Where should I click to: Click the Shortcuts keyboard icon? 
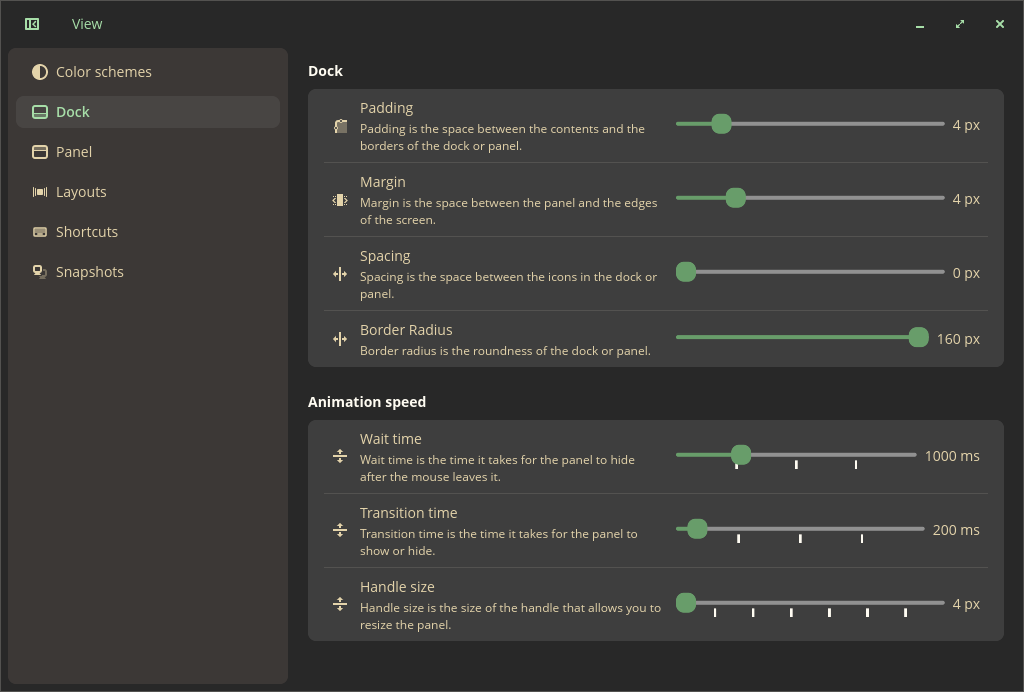[x=40, y=232]
